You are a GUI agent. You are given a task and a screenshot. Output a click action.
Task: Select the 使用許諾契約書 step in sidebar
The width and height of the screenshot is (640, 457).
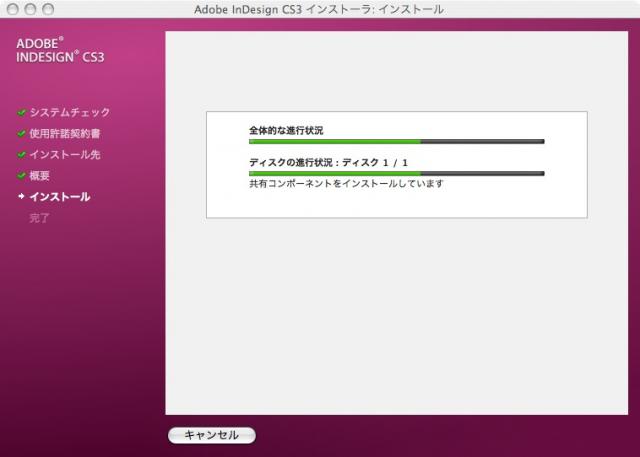click(x=65, y=133)
